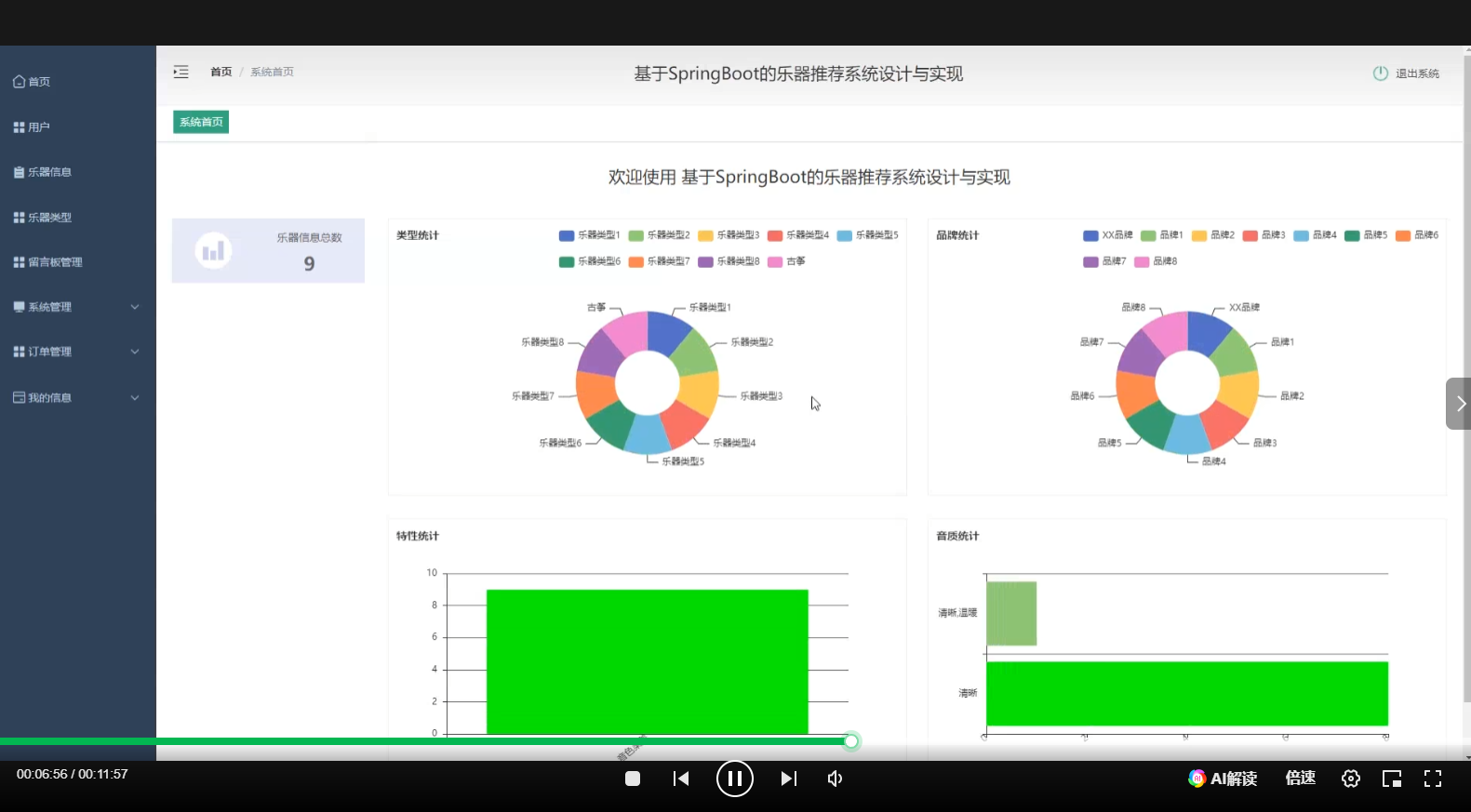Toggle 品牌8 legend in 品牌统计
The height and width of the screenshot is (812, 1471).
(x=1156, y=261)
